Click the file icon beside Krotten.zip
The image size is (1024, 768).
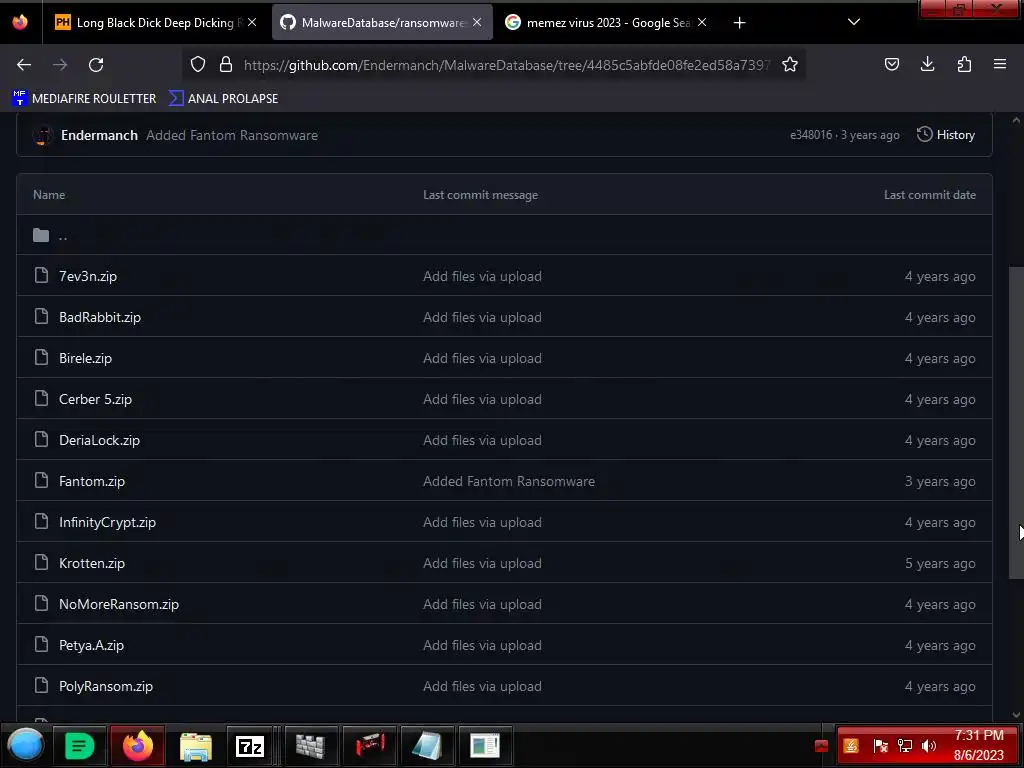coord(41,562)
